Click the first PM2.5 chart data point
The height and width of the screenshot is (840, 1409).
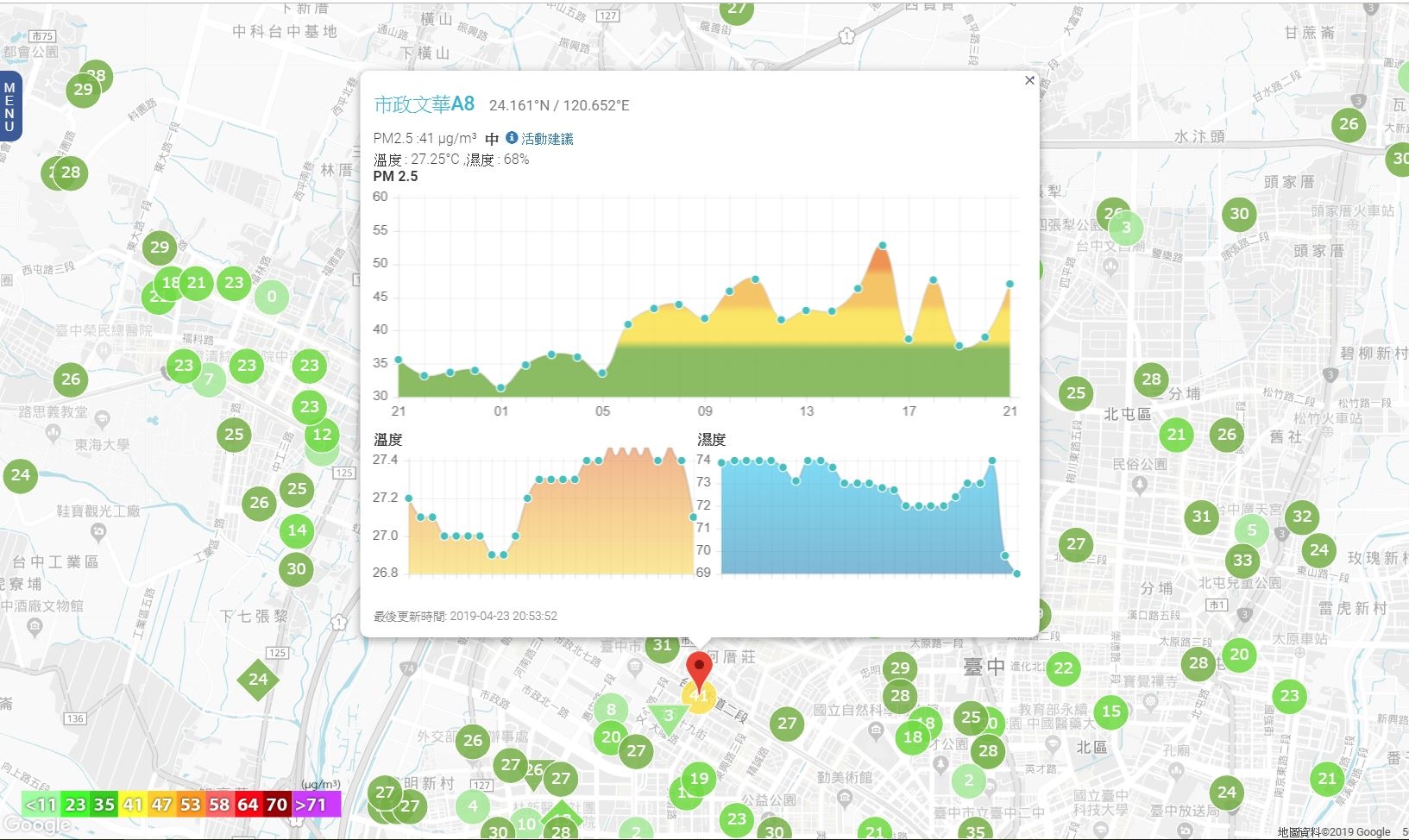[x=398, y=360]
